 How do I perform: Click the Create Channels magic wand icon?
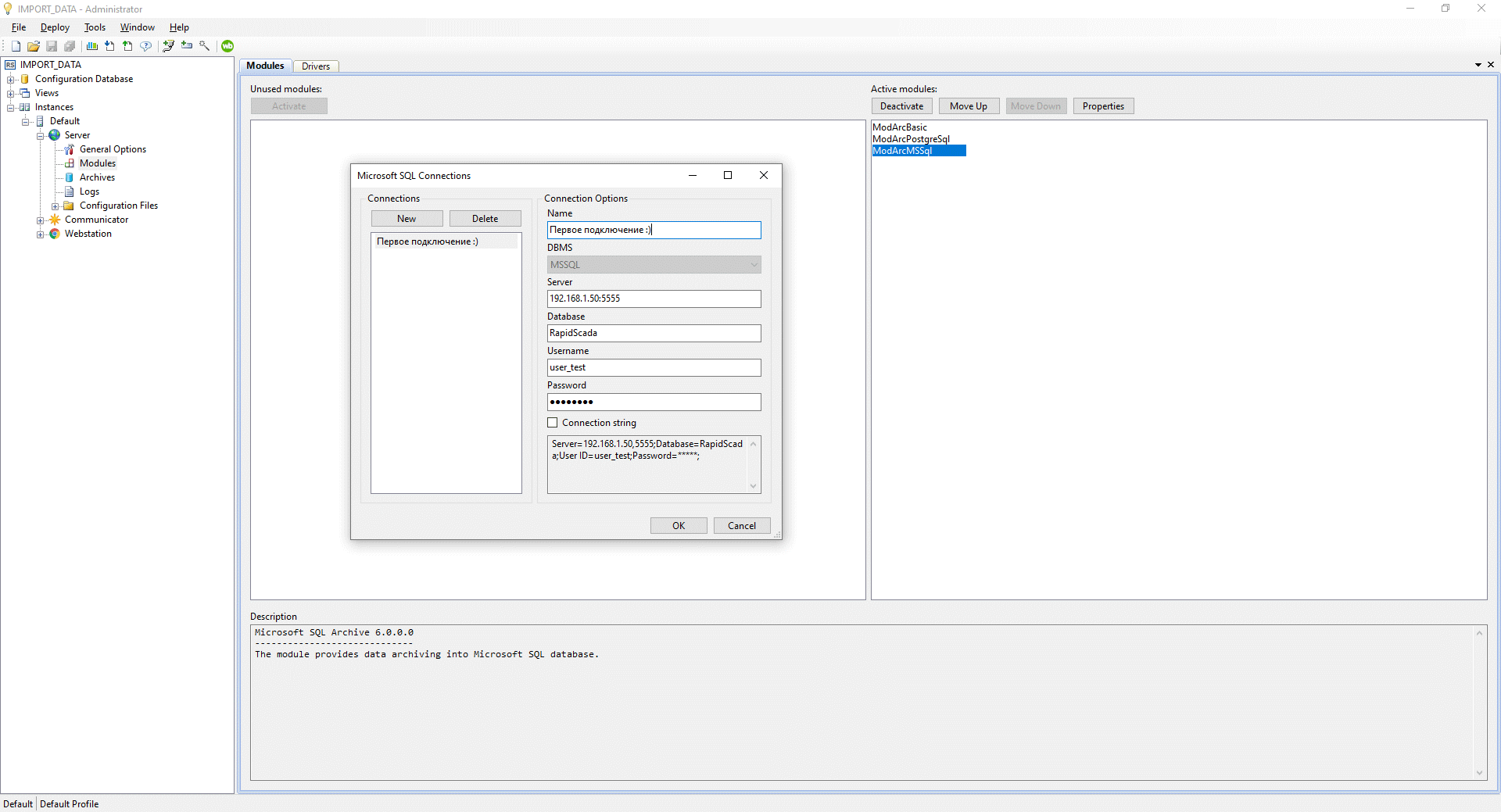[x=205, y=46]
